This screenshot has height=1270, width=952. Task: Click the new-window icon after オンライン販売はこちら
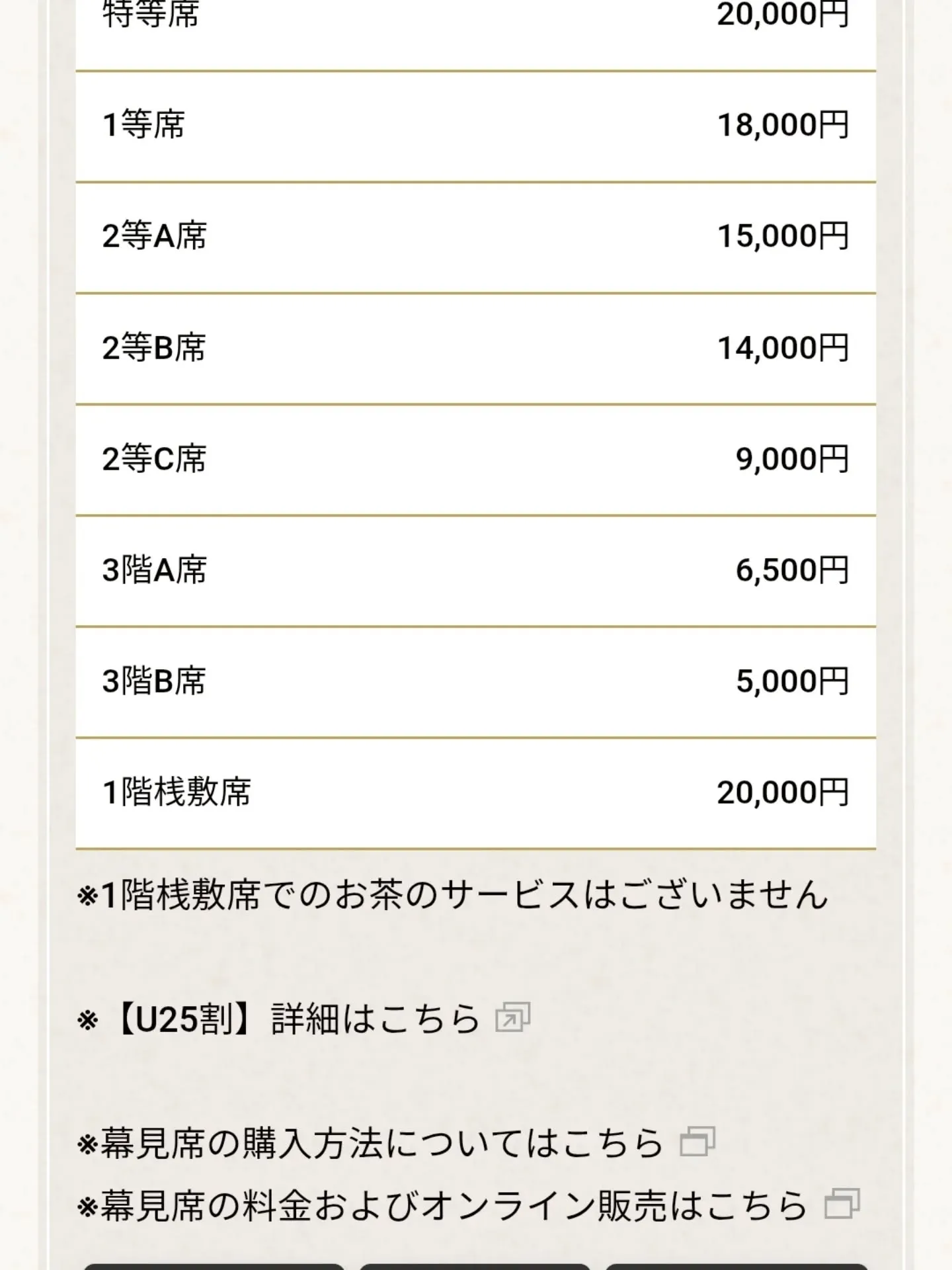click(x=842, y=1204)
